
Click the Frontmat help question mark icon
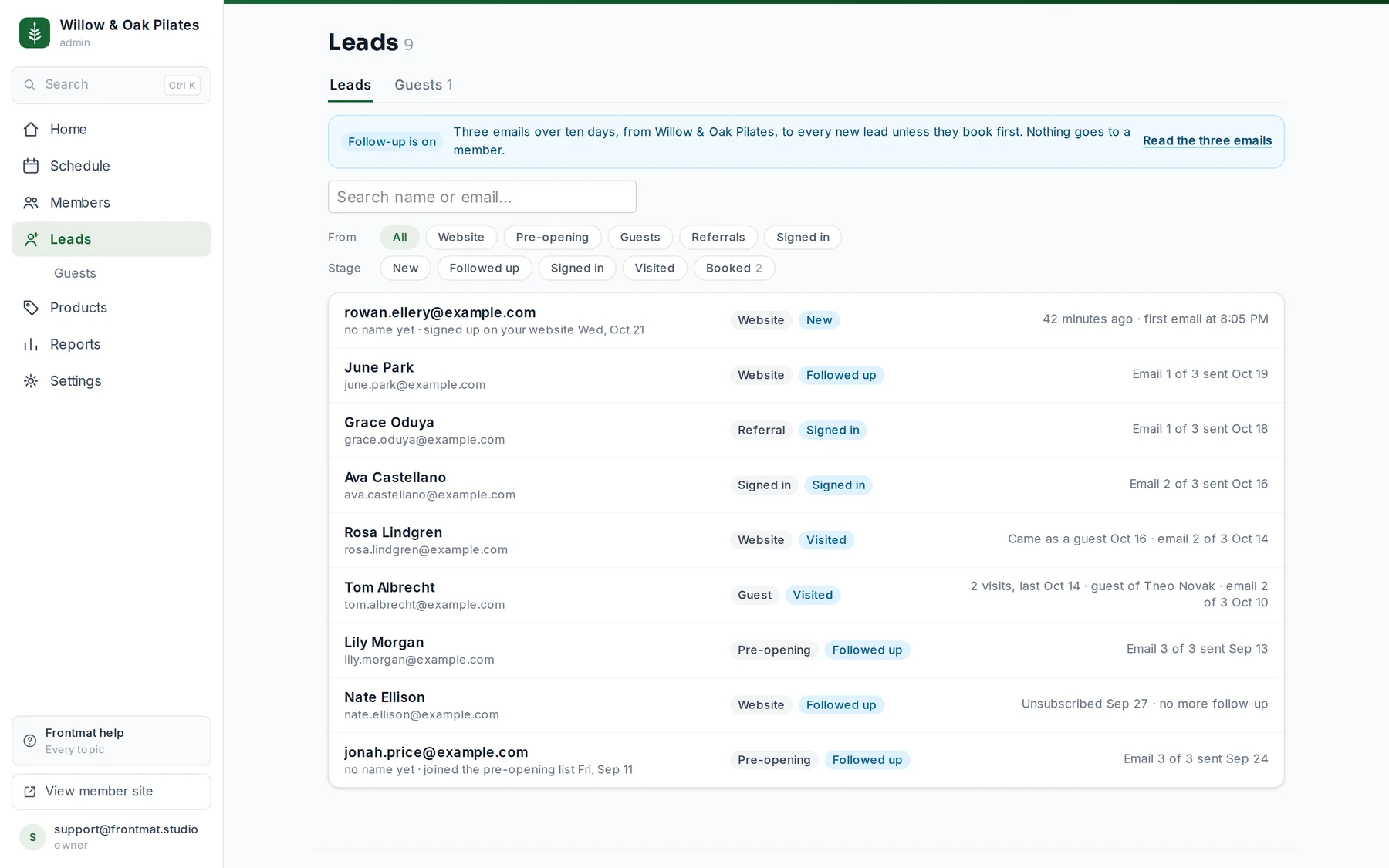pos(30,741)
